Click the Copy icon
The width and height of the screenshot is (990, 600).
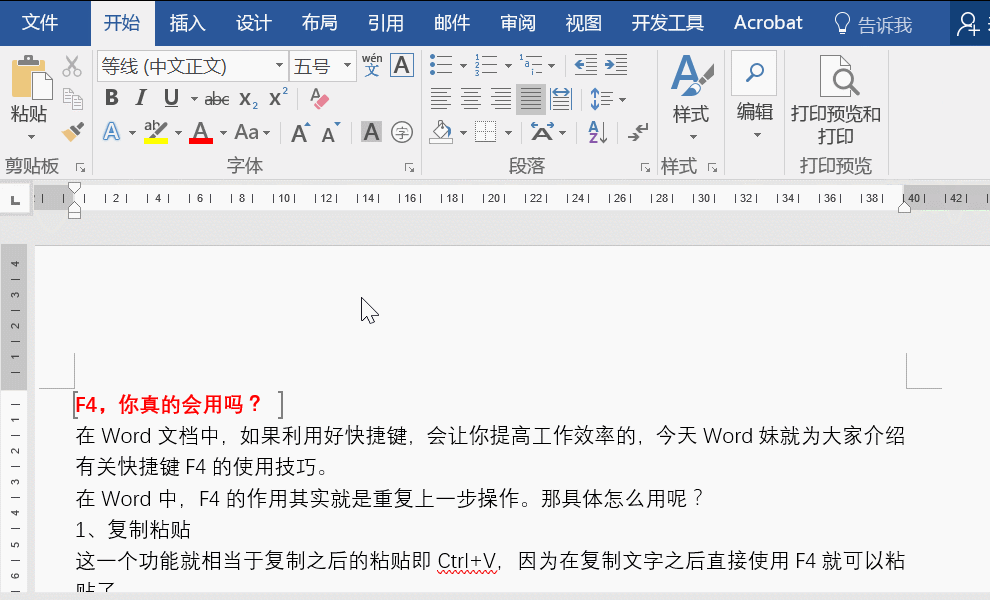[73, 99]
